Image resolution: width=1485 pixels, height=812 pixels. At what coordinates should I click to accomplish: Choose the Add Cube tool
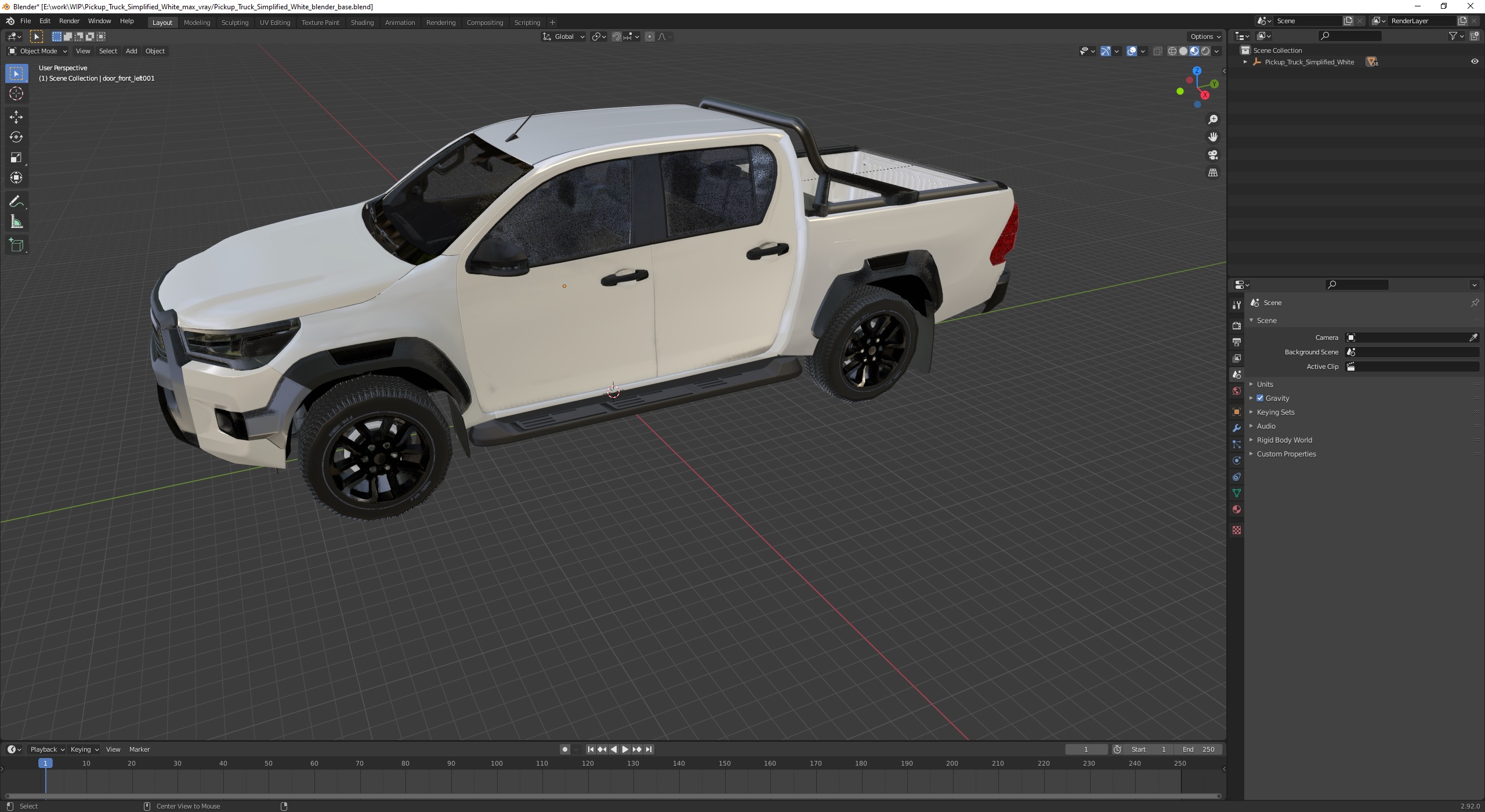(x=16, y=245)
